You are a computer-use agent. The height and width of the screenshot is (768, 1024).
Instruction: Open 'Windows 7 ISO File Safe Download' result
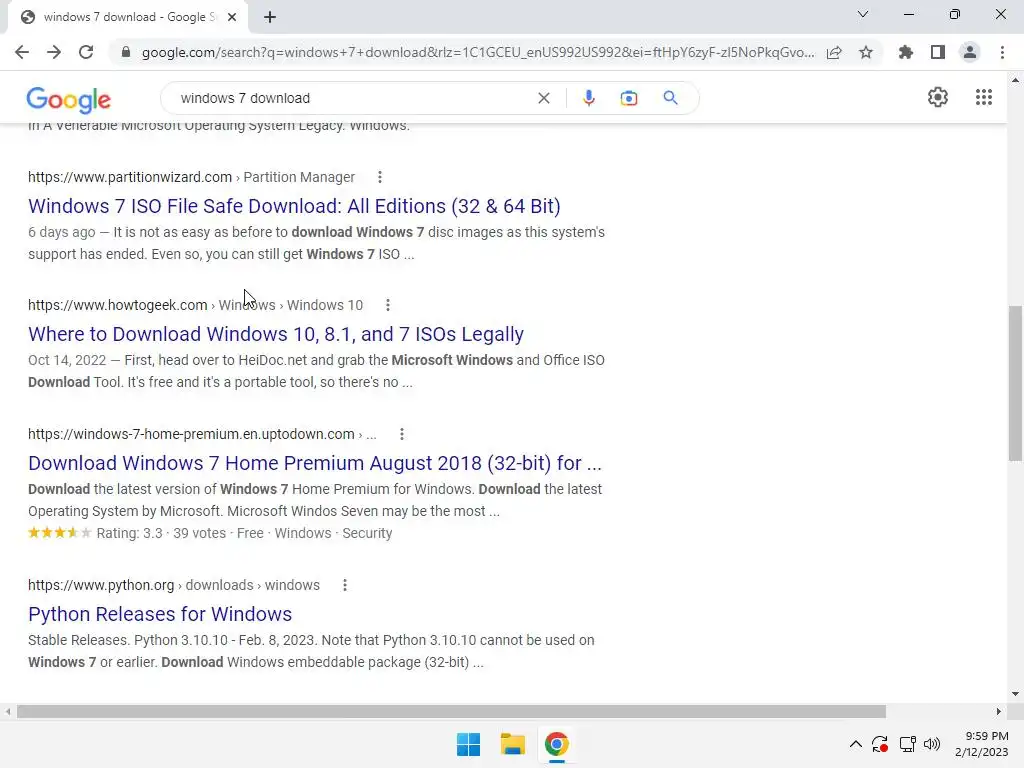click(294, 206)
